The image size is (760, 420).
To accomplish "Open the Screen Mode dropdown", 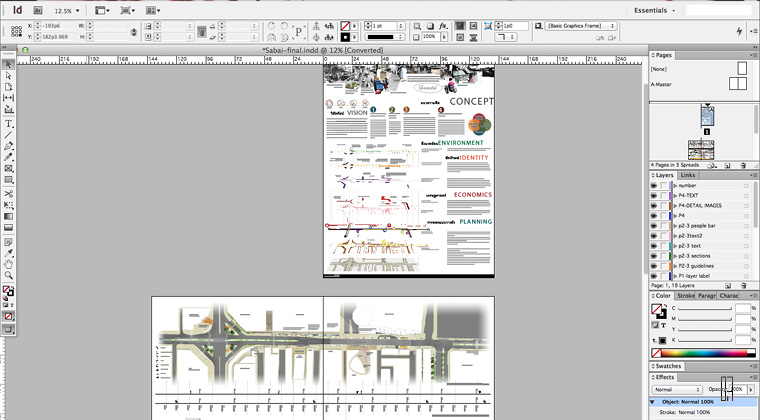I will point(127,10).
